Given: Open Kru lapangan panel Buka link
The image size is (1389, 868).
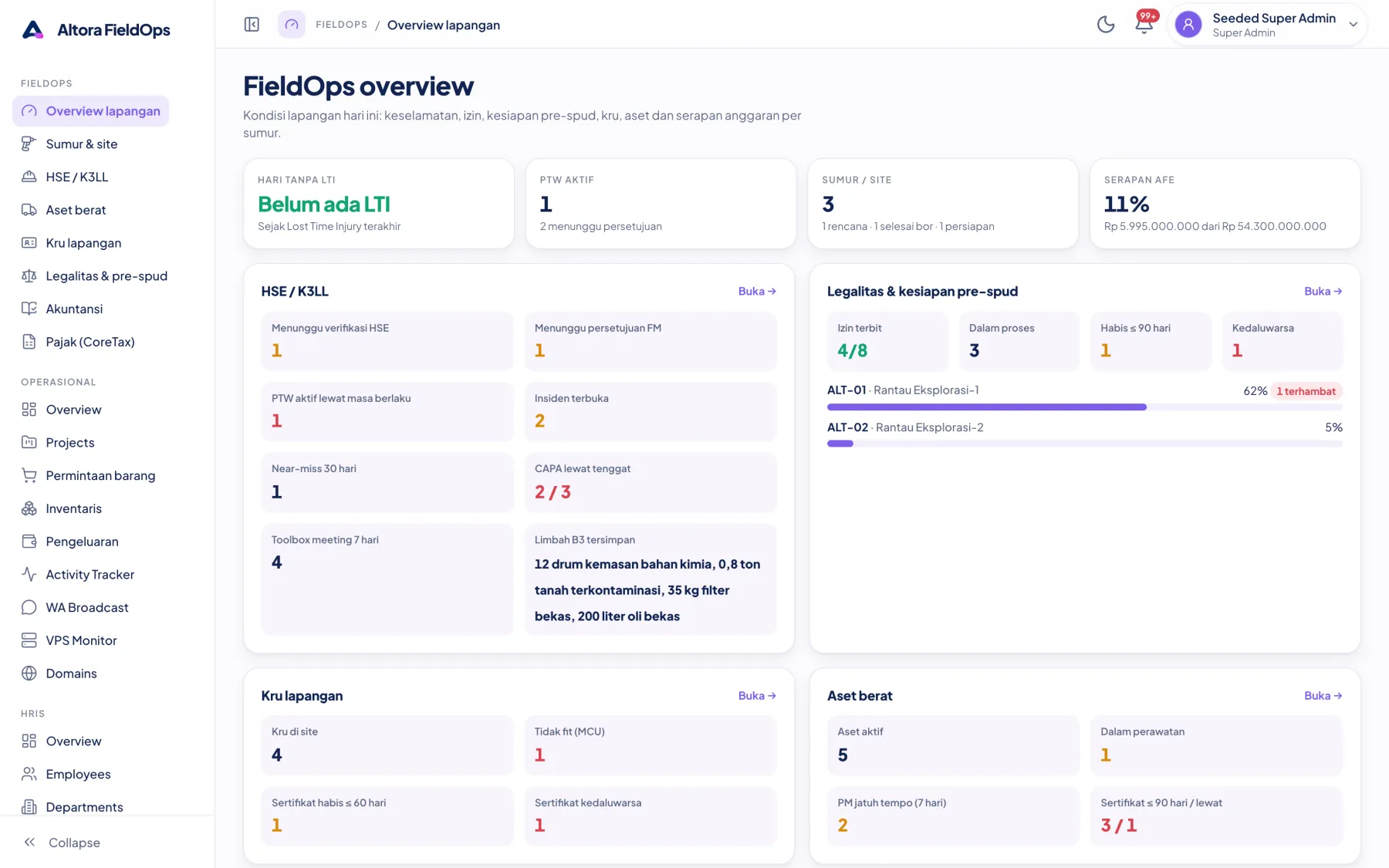Looking at the screenshot, I should [757, 696].
